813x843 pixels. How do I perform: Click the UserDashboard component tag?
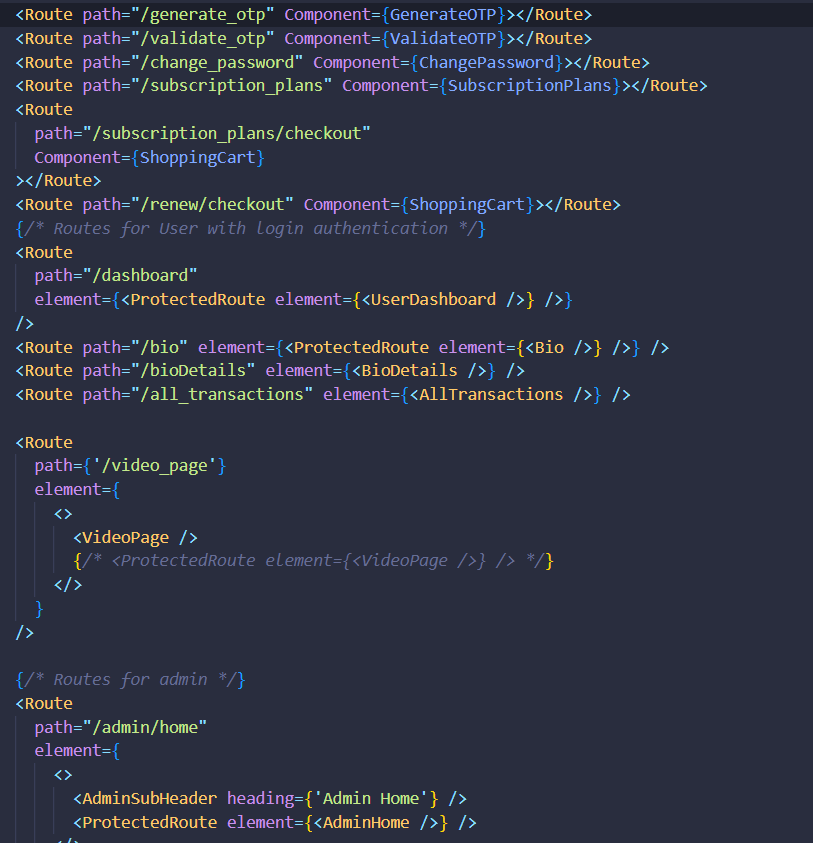click(x=437, y=299)
